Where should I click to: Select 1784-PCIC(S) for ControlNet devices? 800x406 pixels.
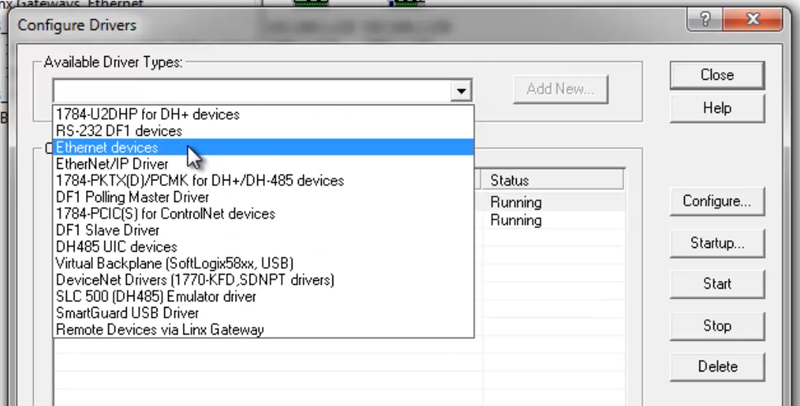click(263, 213)
